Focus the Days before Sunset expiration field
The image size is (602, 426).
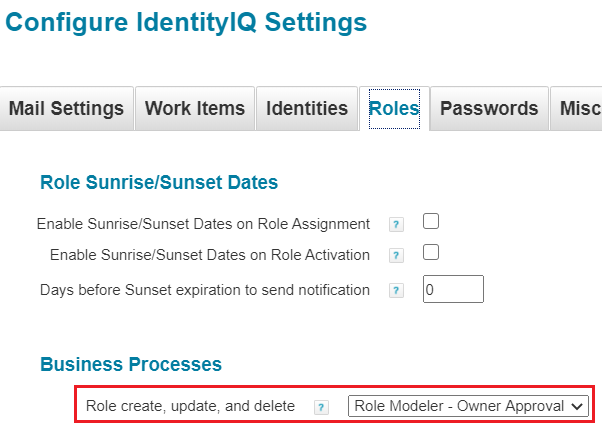click(x=453, y=290)
